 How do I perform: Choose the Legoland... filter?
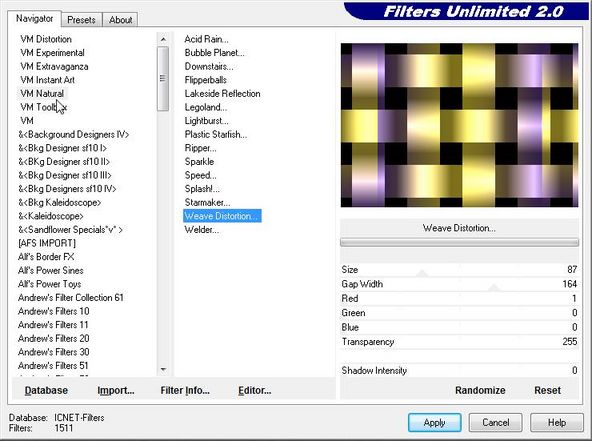click(x=206, y=107)
